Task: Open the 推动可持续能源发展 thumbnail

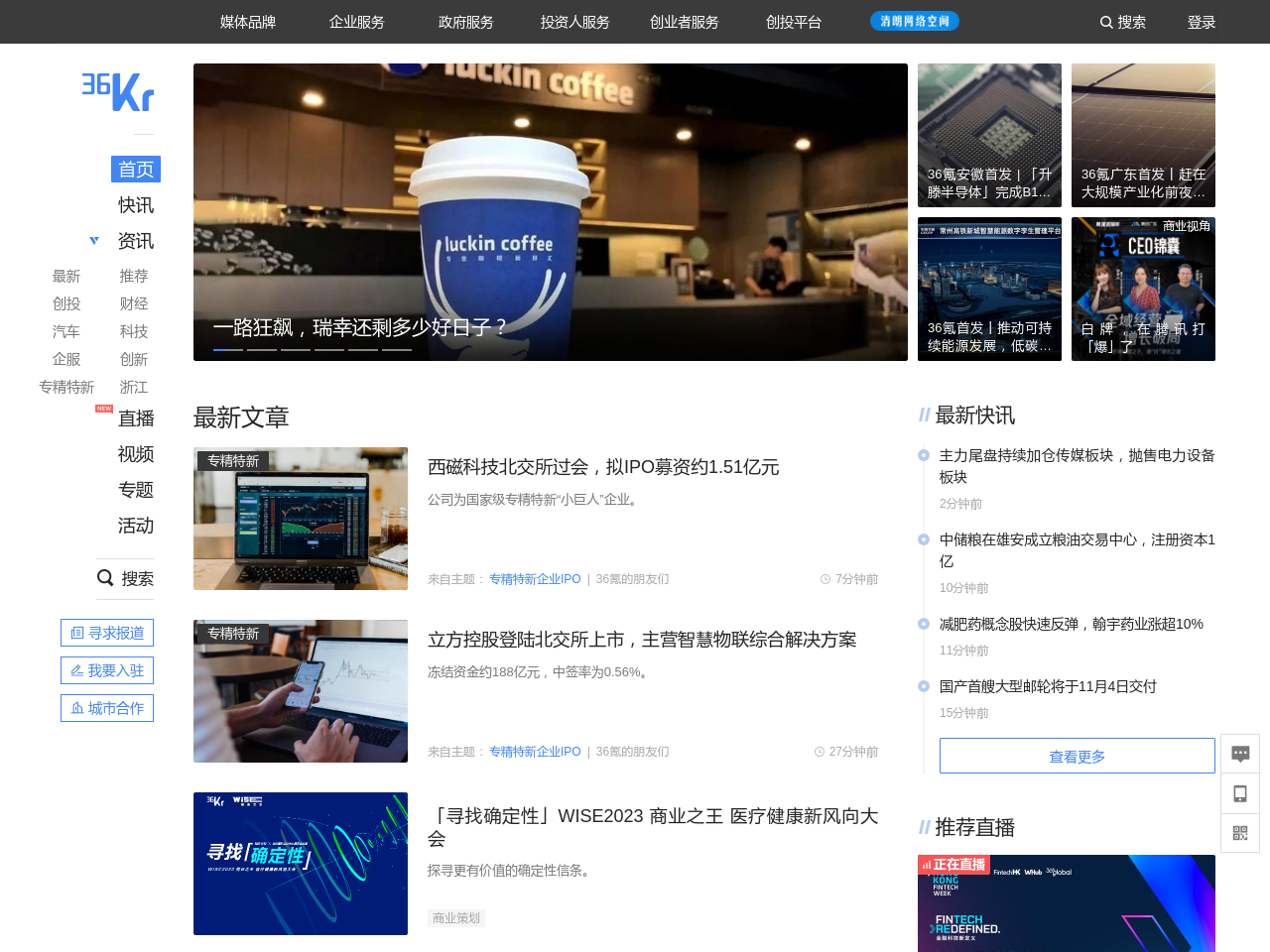Action: [x=989, y=289]
